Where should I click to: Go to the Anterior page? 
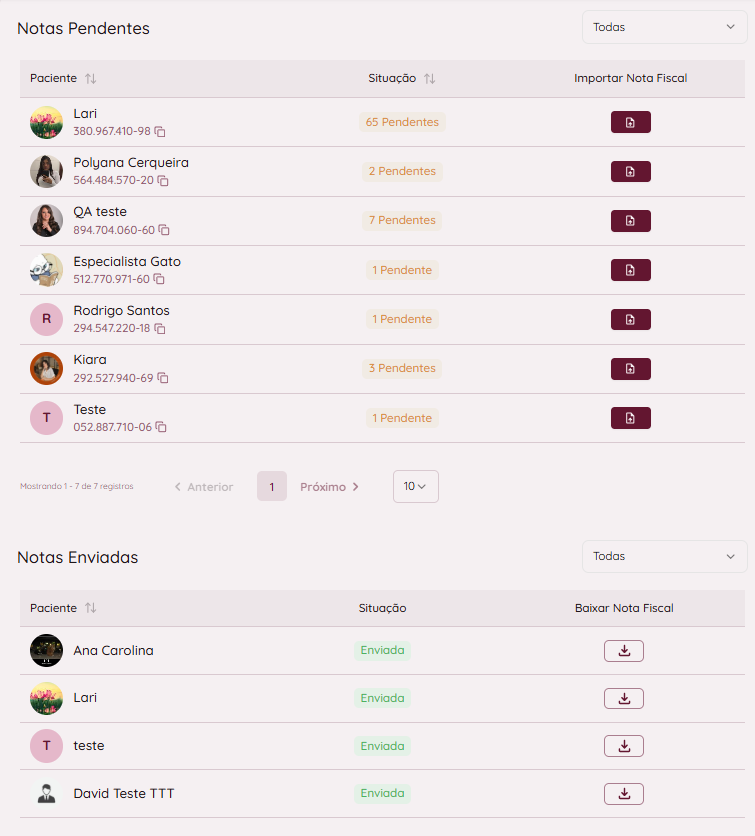204,487
